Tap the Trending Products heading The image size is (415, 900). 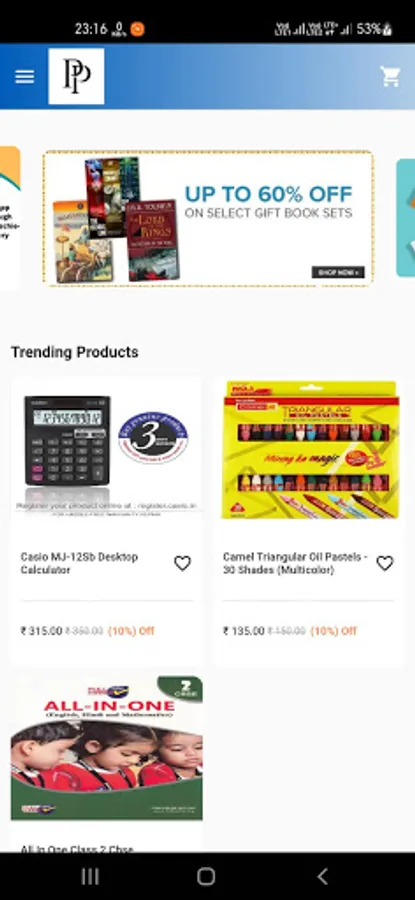(75, 352)
